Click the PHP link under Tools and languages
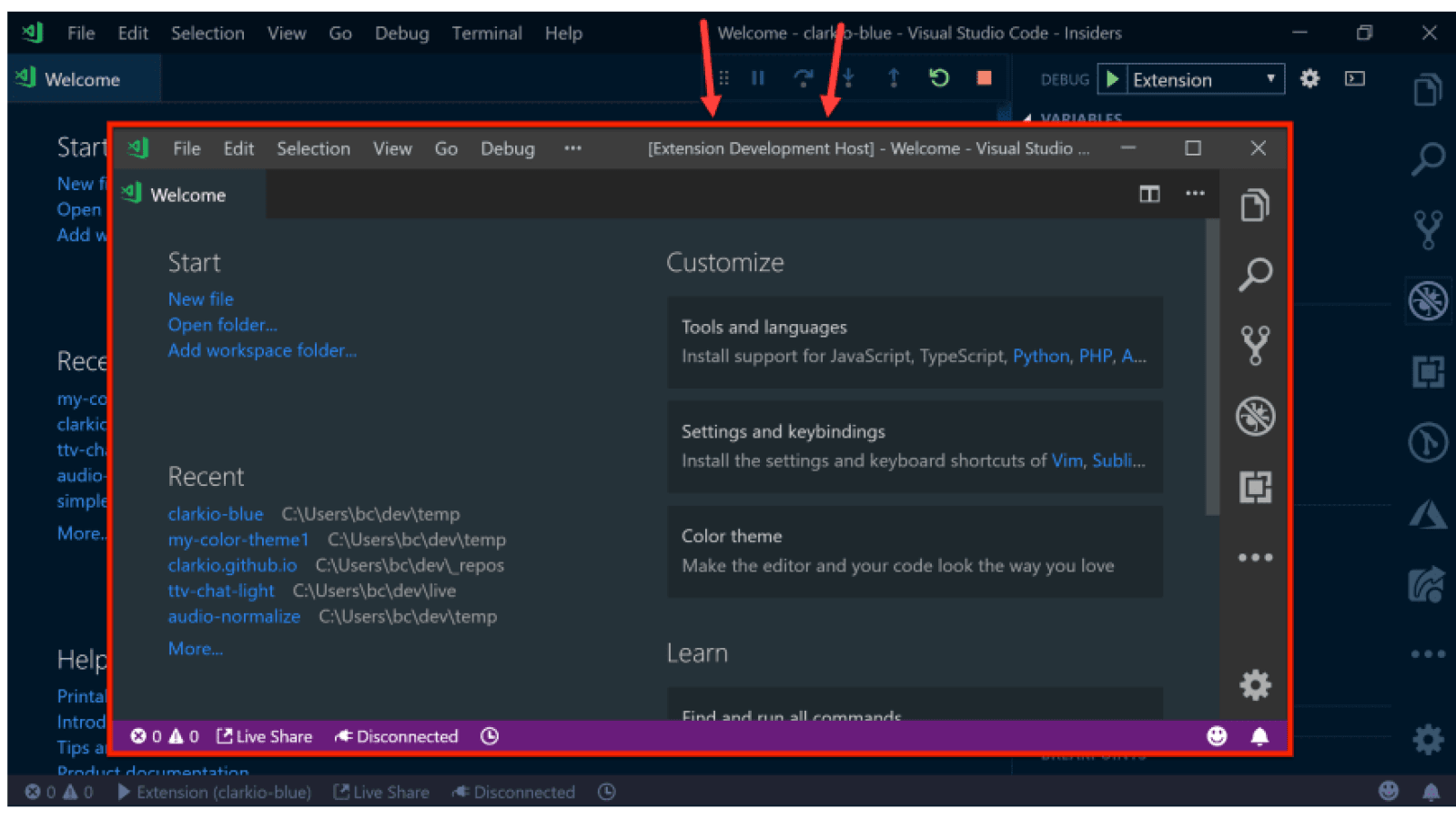The height and width of the screenshot is (819, 1456). pyautogui.click(x=1096, y=356)
